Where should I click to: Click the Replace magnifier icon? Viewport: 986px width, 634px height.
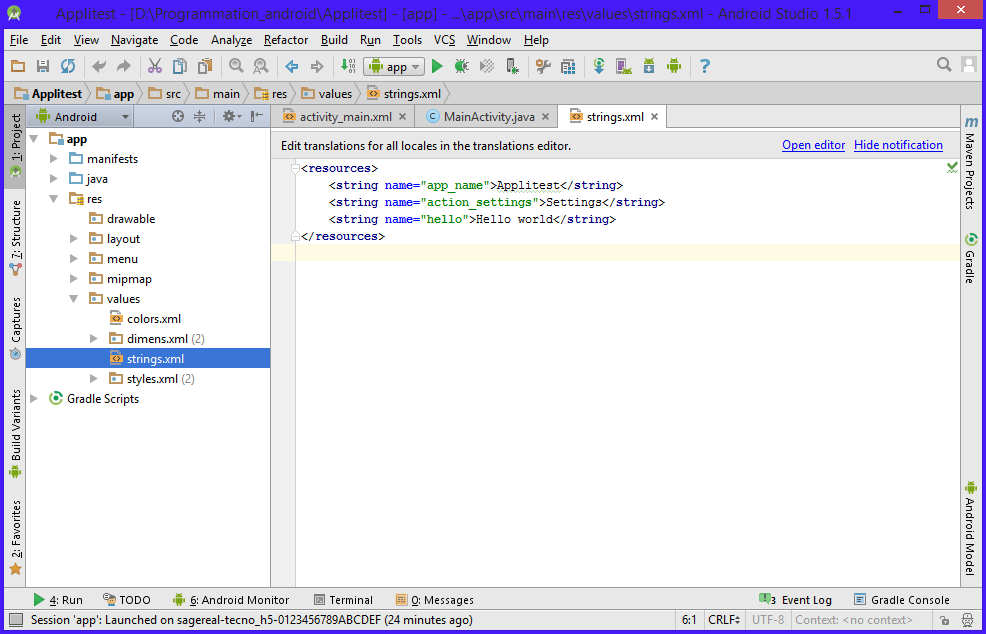pos(261,66)
